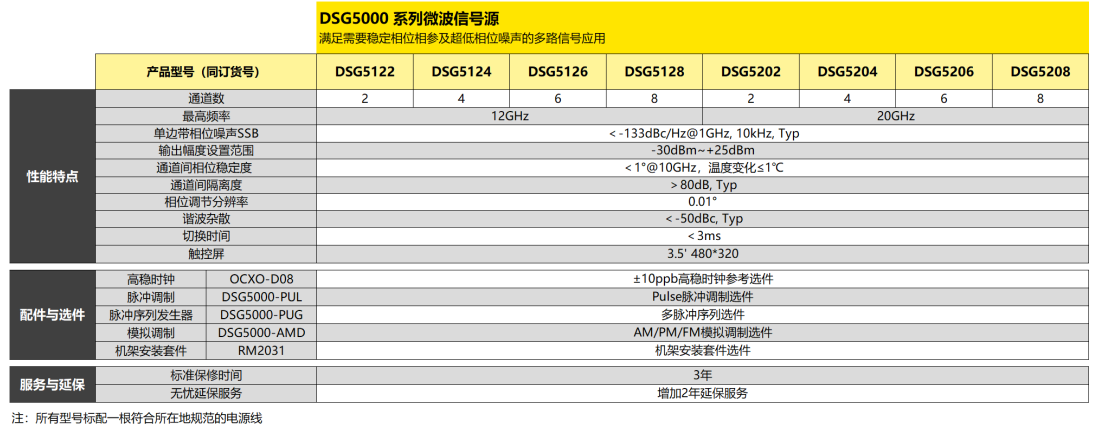Click the '±10ppb高稳时钟参考选件' description
The width and height of the screenshot is (1099, 434).
pos(703,278)
